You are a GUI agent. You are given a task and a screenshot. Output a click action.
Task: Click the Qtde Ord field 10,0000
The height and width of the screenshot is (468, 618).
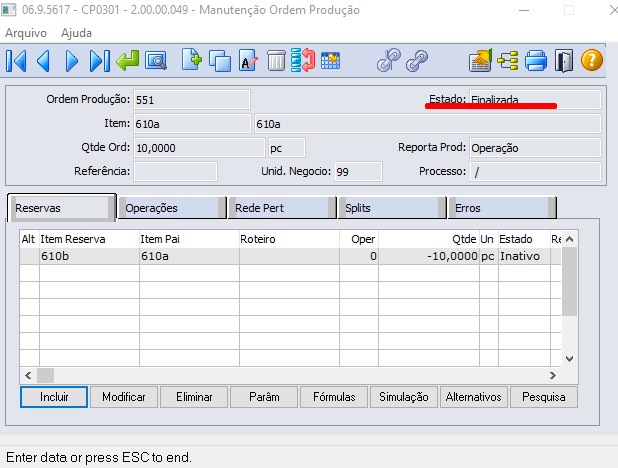199,148
